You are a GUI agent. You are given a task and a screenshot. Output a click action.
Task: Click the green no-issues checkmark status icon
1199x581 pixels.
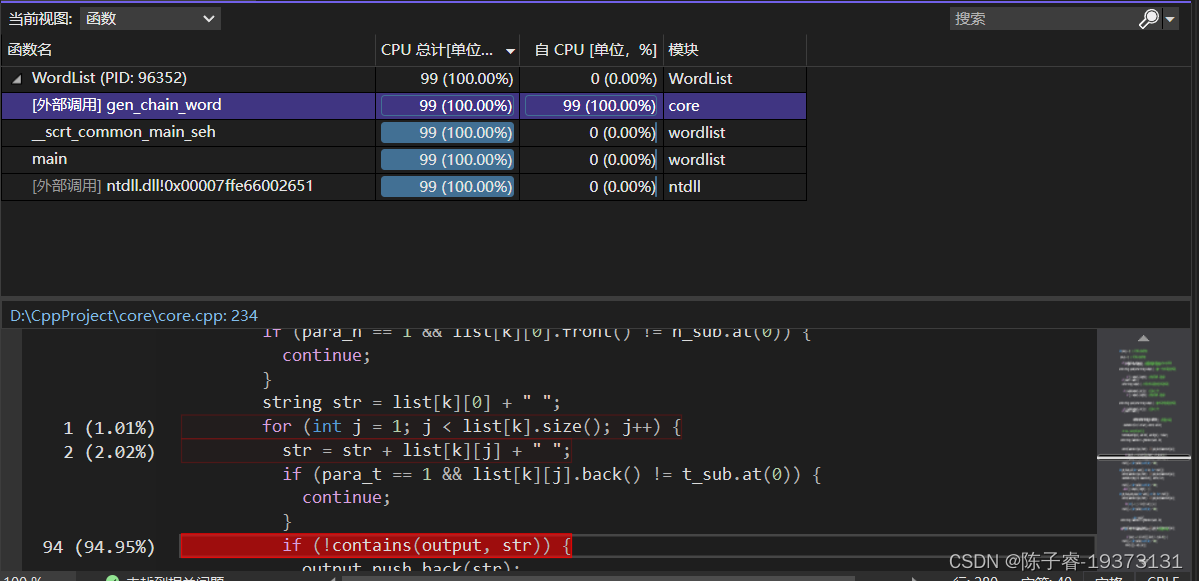[x=112, y=577]
